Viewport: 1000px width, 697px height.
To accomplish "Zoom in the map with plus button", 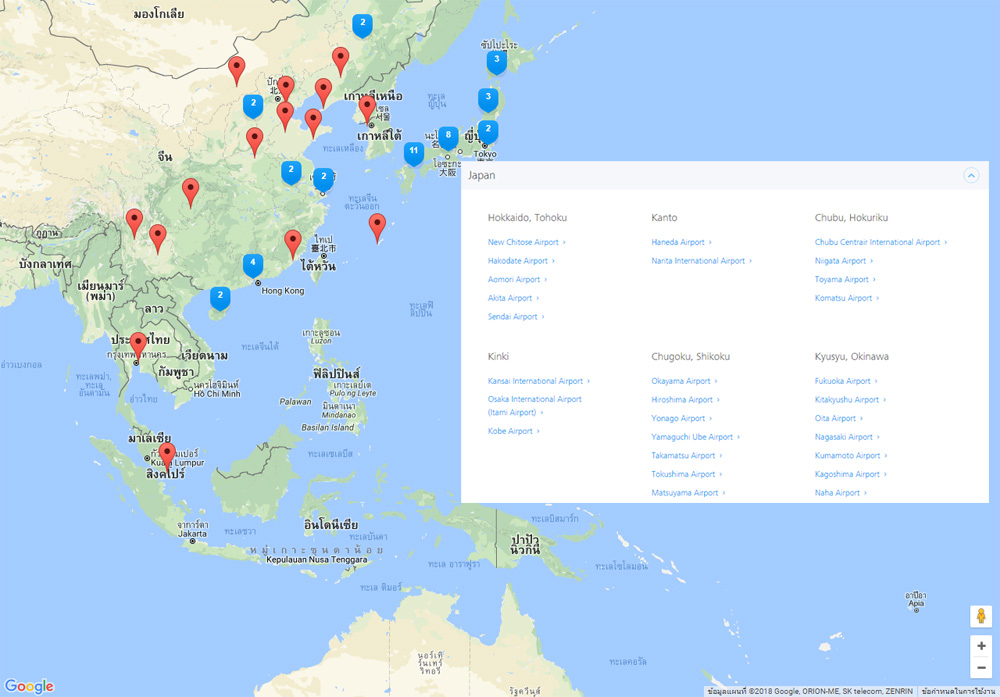I will (981, 646).
